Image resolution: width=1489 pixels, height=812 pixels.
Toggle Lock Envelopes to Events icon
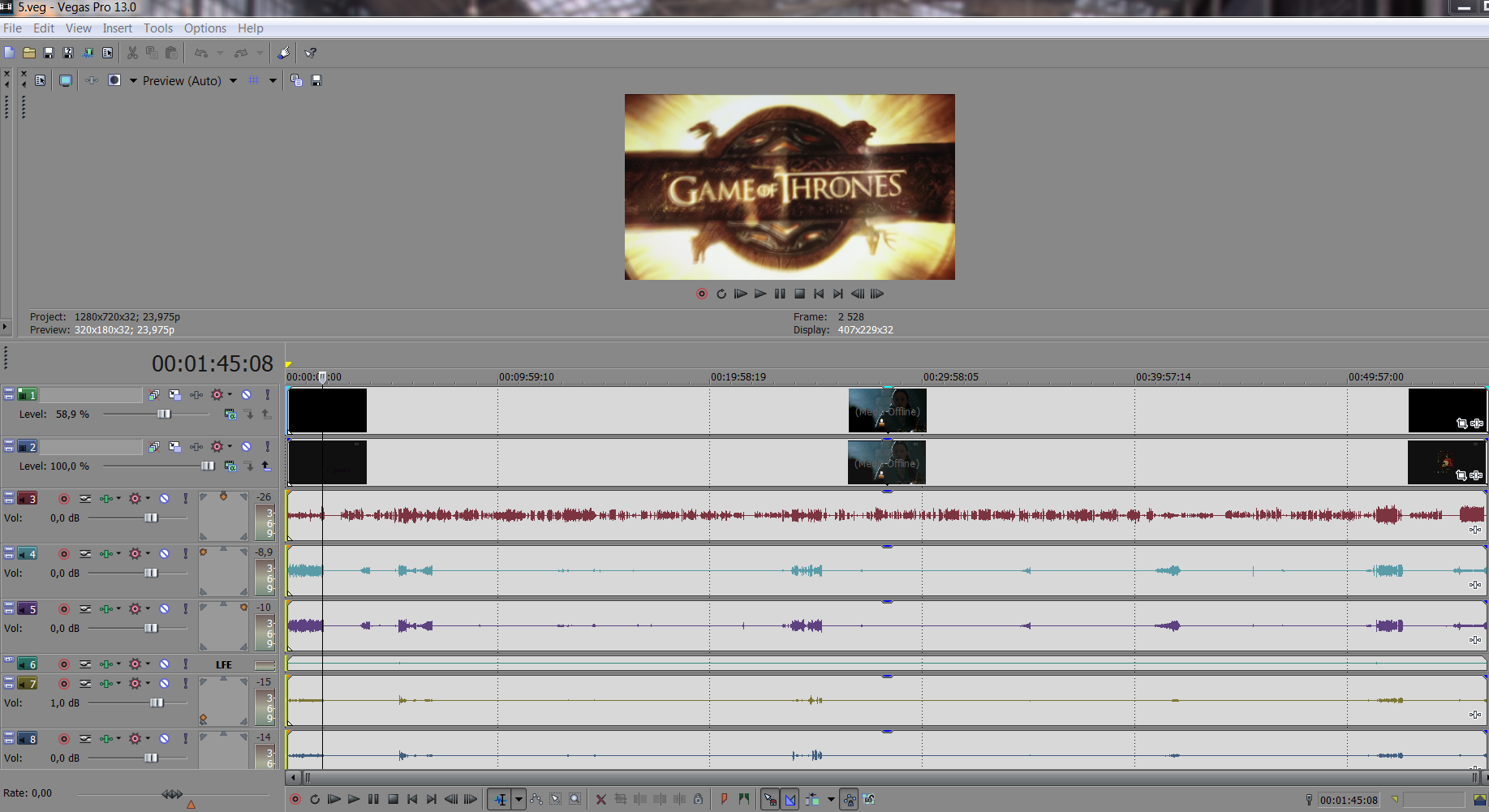click(x=850, y=799)
